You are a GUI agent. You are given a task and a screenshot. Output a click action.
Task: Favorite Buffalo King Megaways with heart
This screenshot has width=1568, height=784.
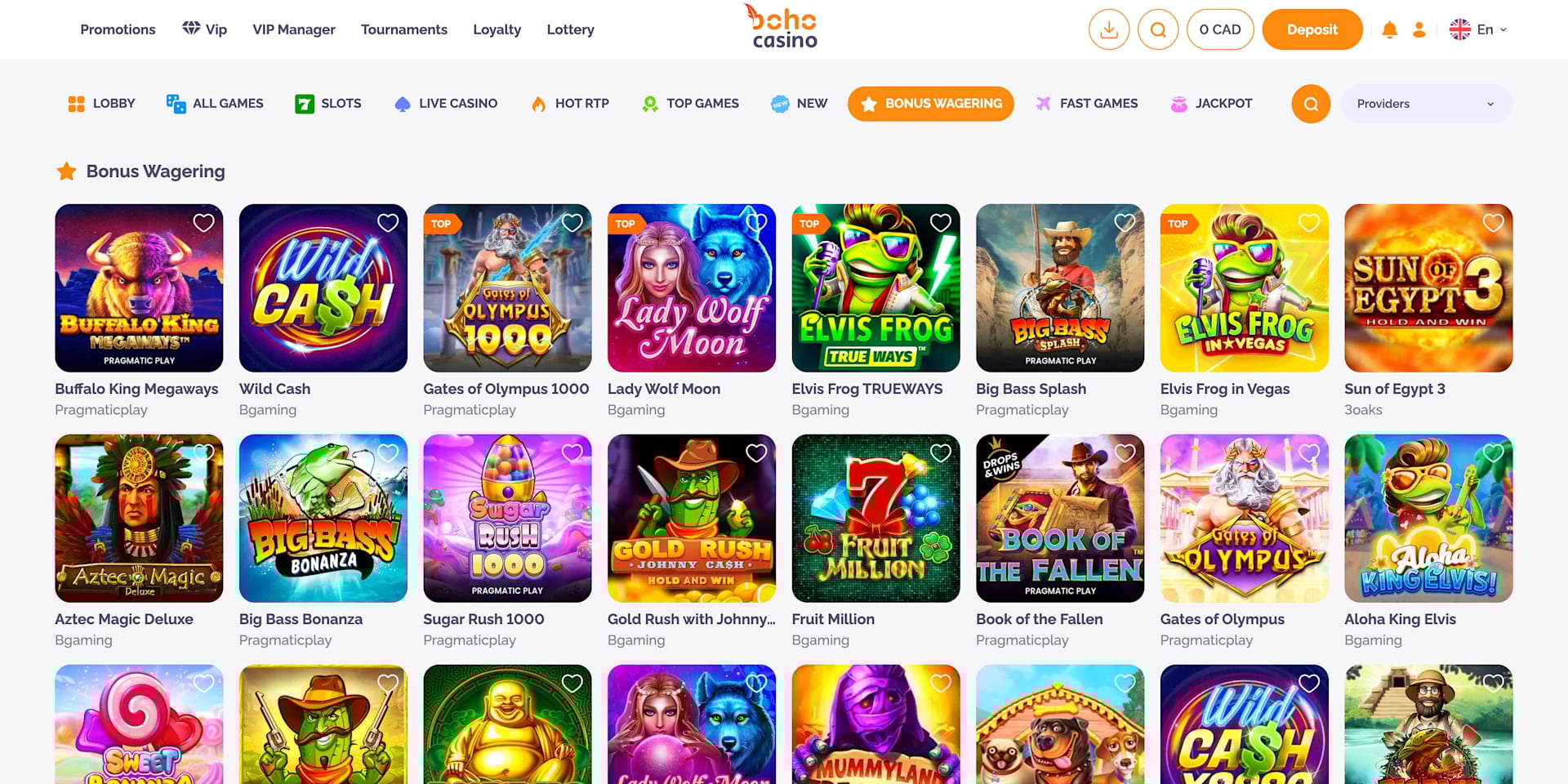click(203, 223)
